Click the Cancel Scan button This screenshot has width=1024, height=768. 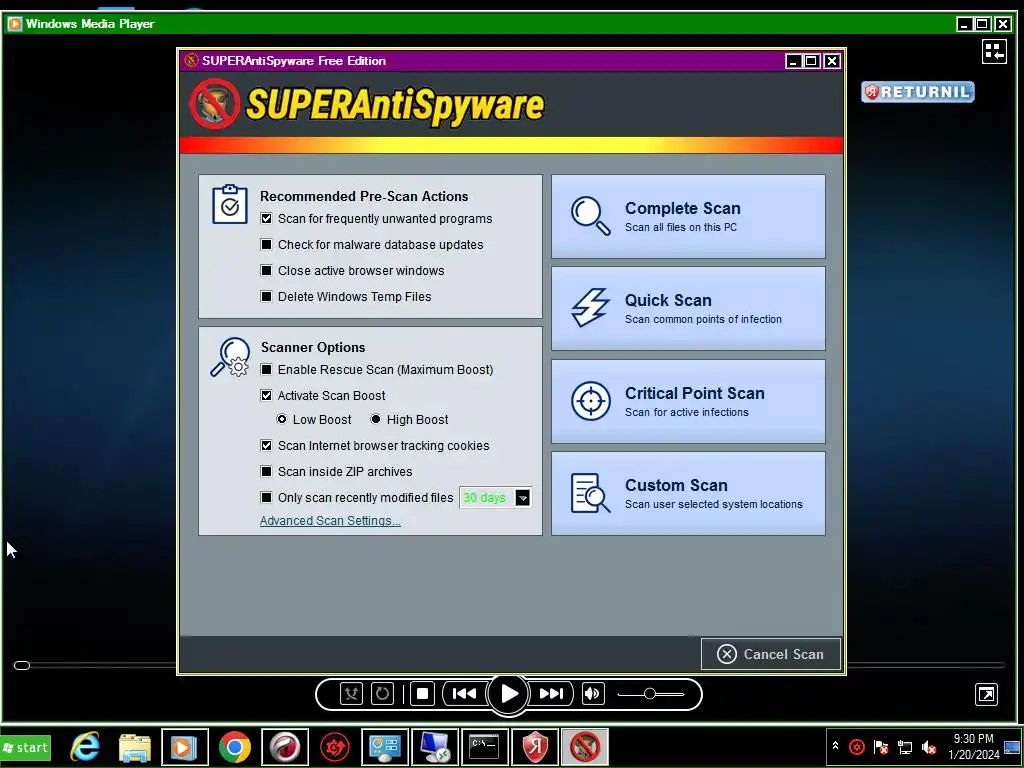point(771,654)
